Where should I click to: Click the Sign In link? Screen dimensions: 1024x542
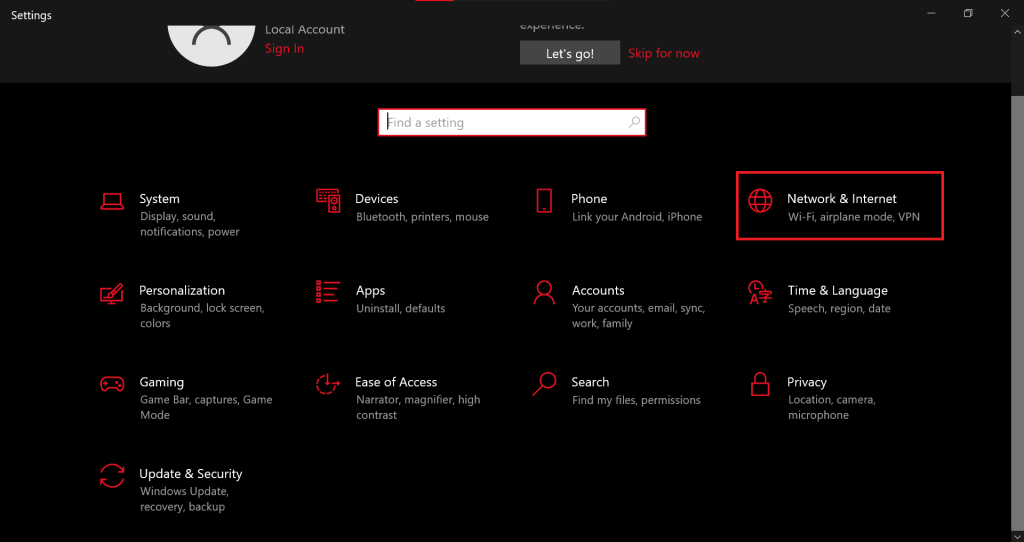click(284, 49)
